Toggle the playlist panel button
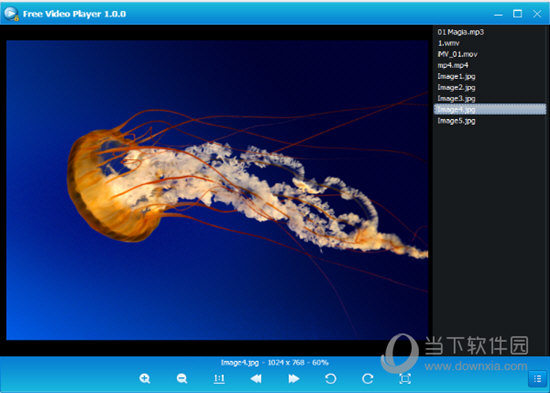Screen dimensions: 550x393 (537, 378)
